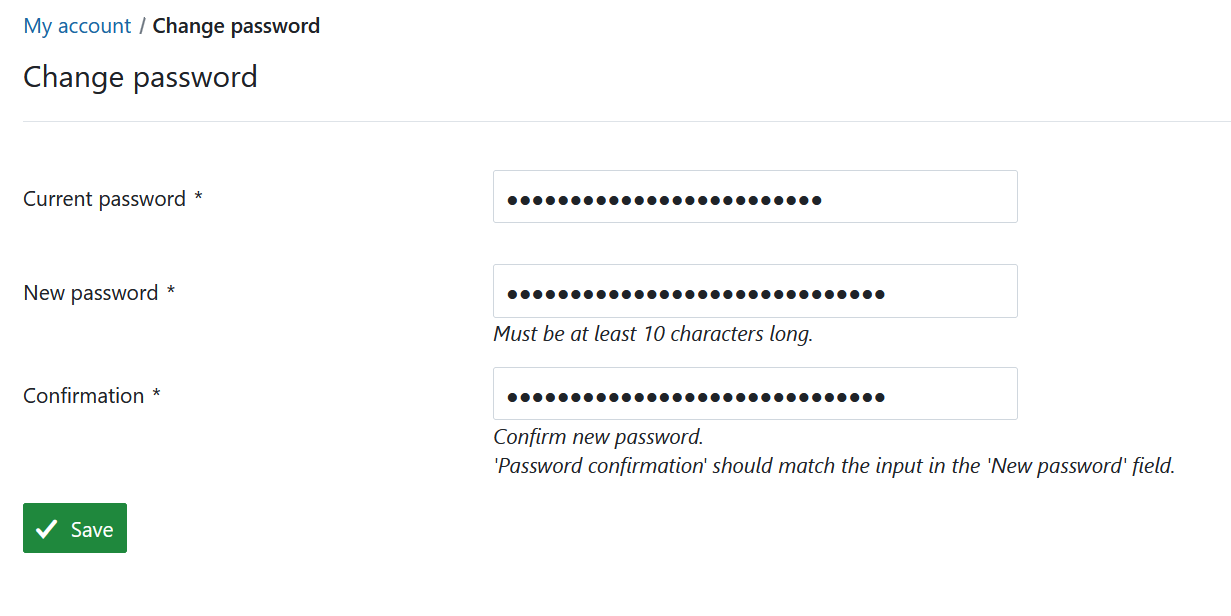Click the New password field label
The width and height of the screenshot is (1231, 616).
(x=90, y=293)
